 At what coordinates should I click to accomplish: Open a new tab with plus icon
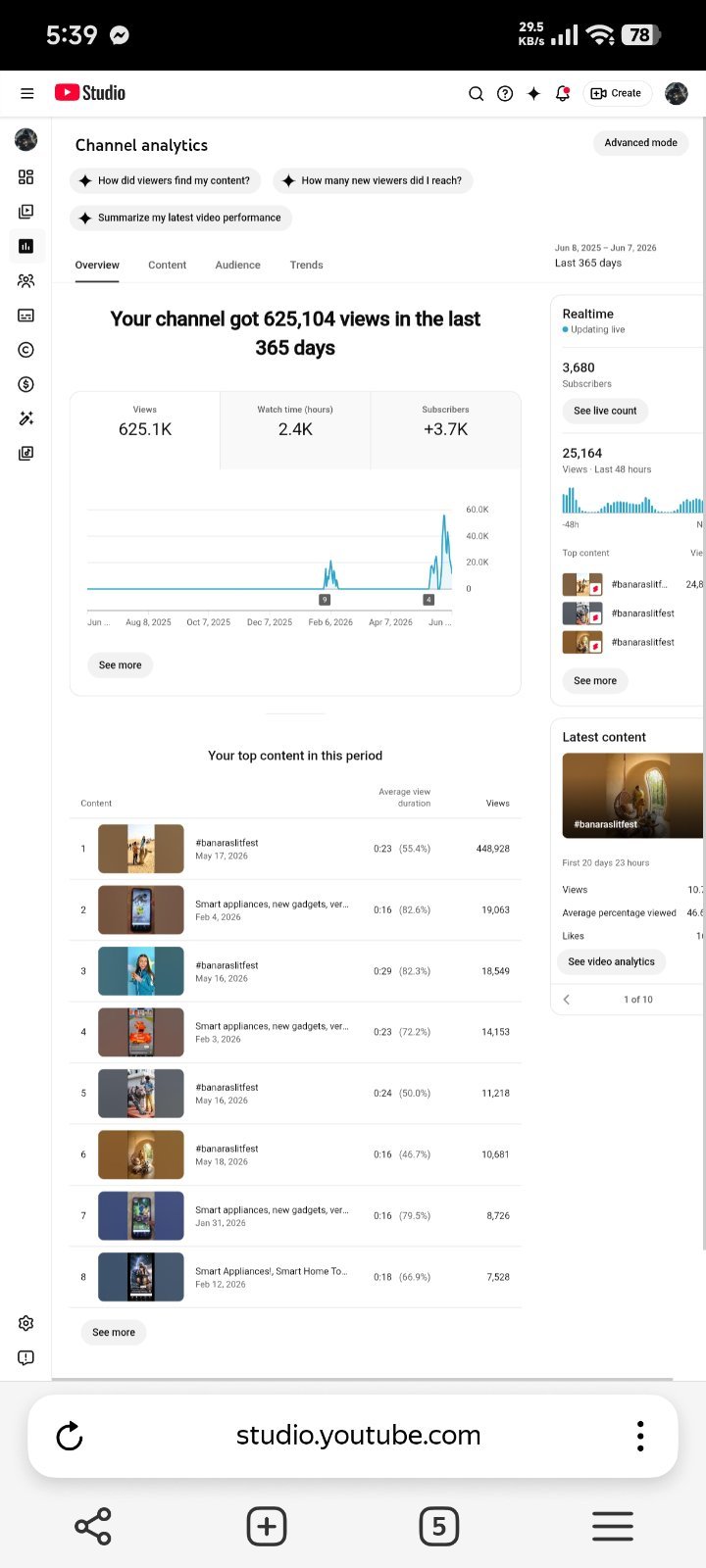tap(267, 1526)
